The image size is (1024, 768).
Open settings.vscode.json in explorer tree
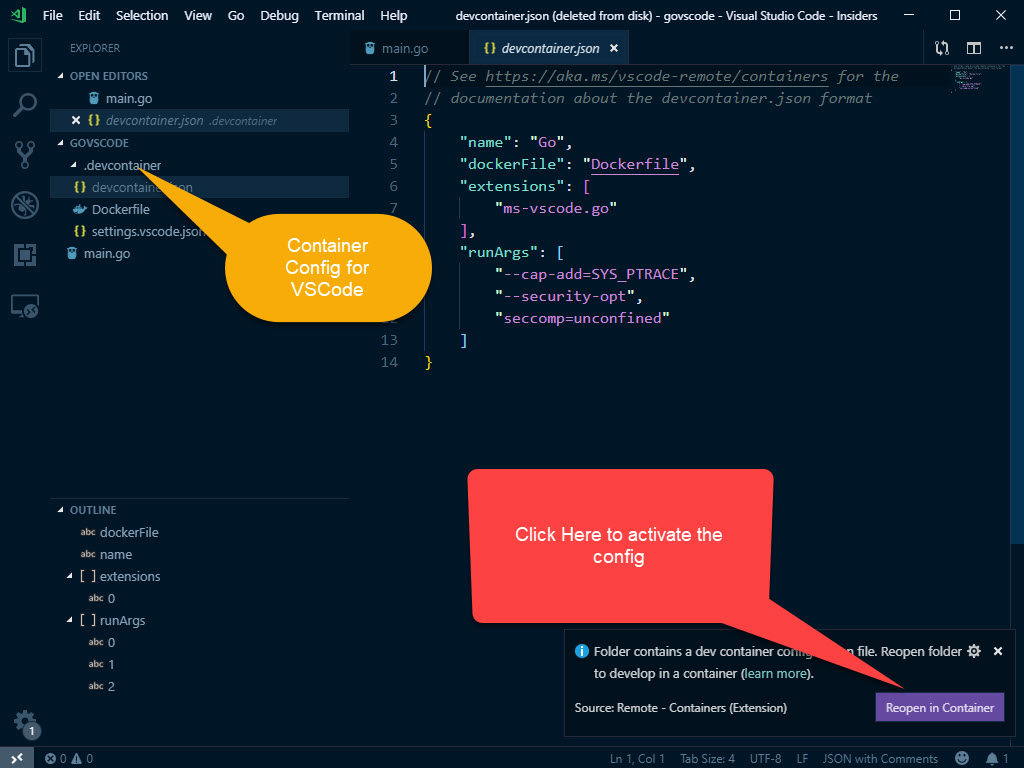199,231
